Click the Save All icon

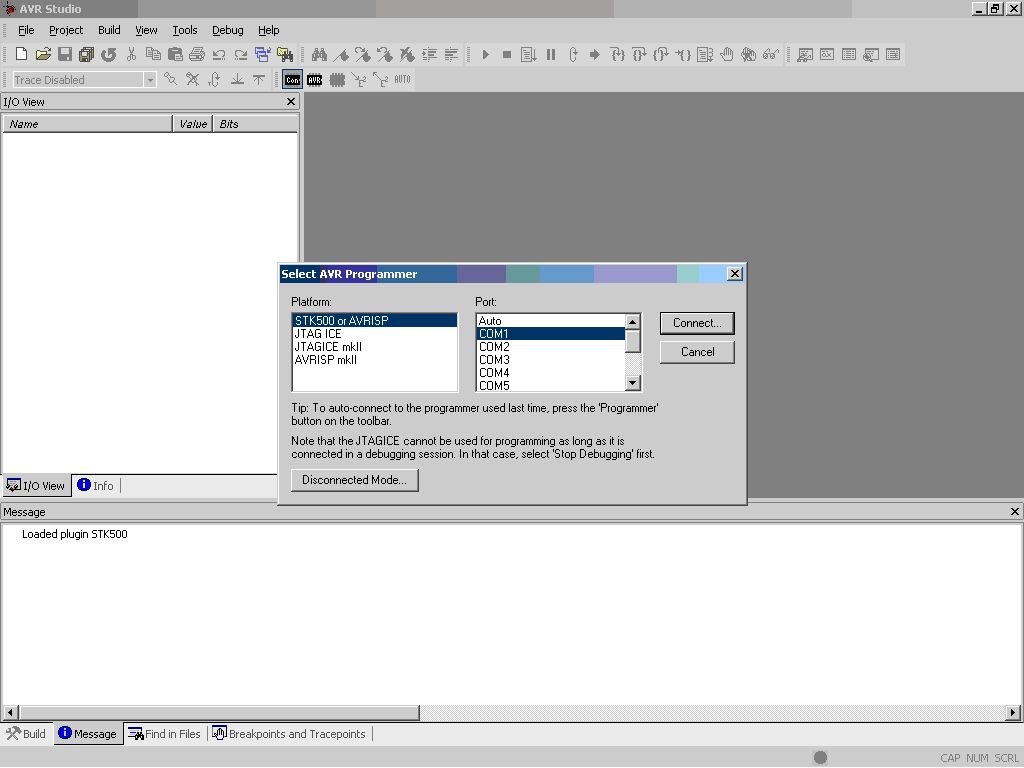pyautogui.click(x=86, y=54)
